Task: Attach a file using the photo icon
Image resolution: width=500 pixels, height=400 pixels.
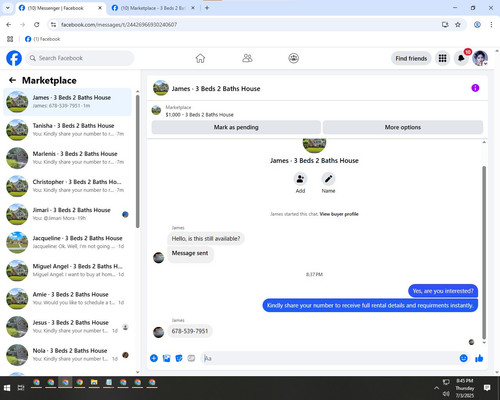Action: click(x=166, y=358)
